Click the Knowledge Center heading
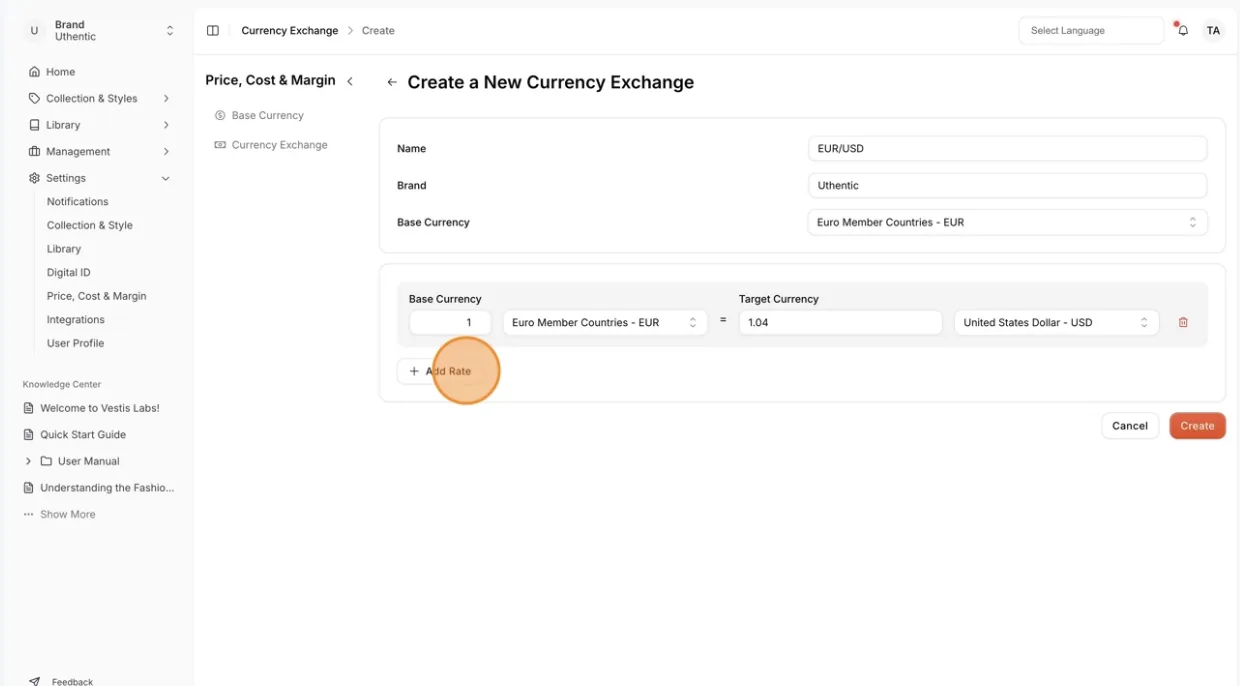 [x=62, y=384]
